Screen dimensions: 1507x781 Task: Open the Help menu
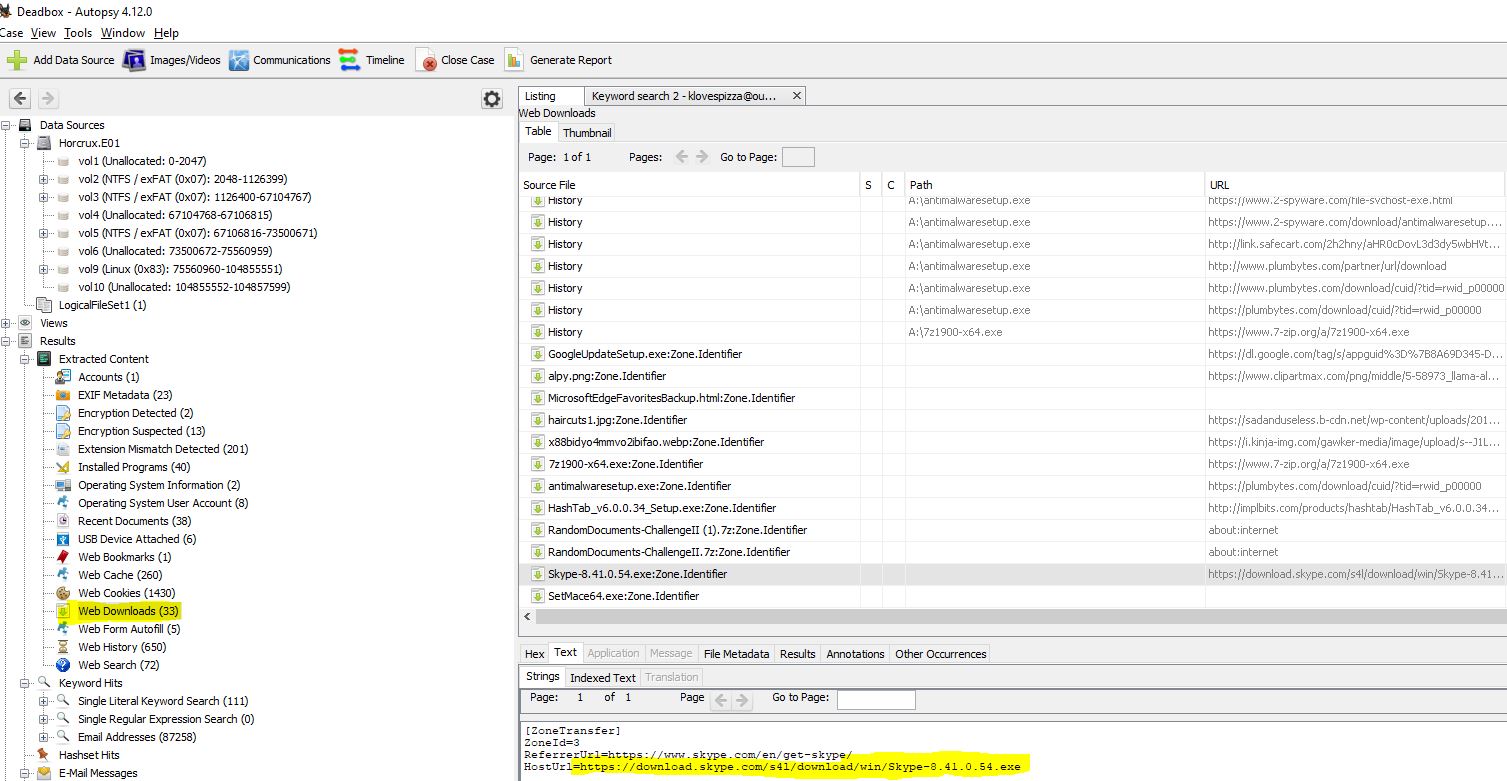[166, 33]
